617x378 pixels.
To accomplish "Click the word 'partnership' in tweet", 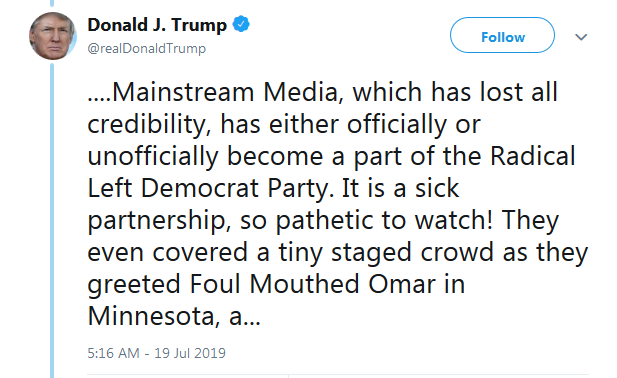I will [156, 221].
